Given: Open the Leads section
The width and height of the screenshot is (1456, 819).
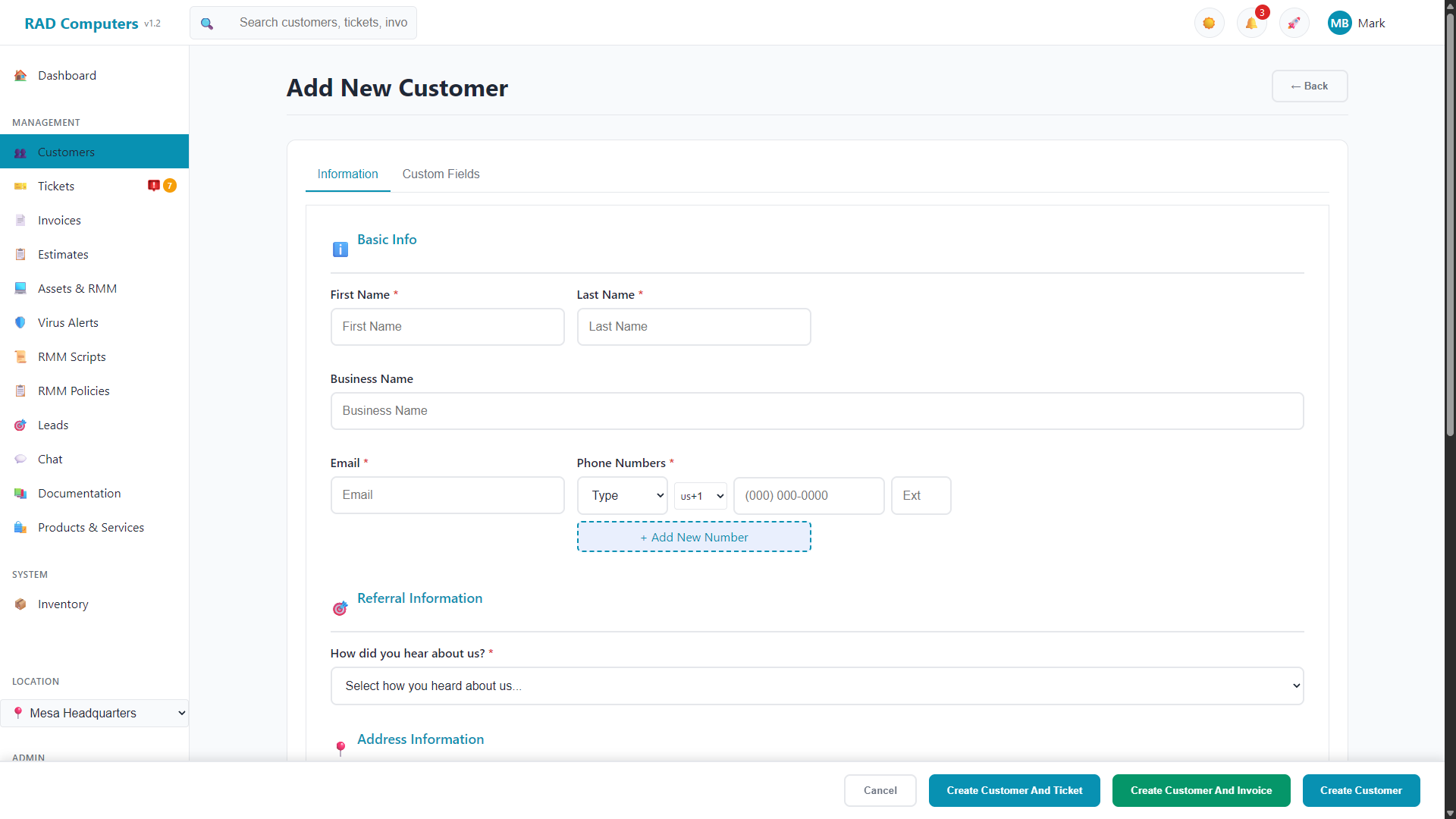Looking at the screenshot, I should pyautogui.click(x=52, y=425).
